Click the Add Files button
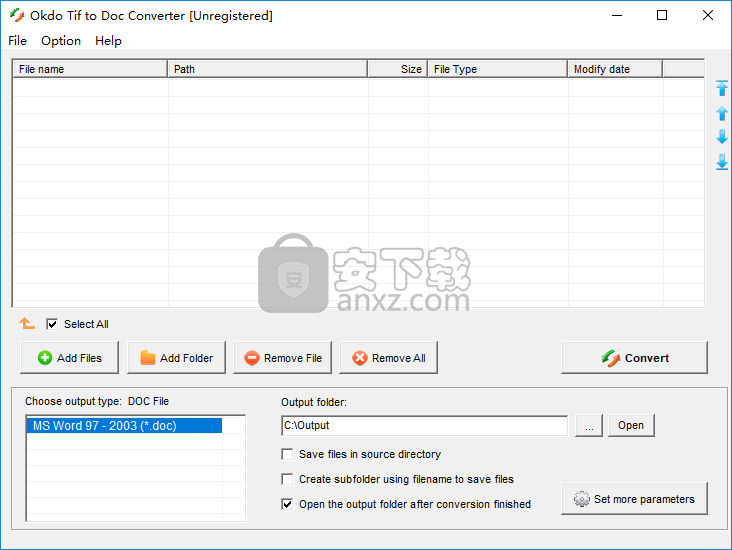732x550 pixels. click(x=70, y=358)
